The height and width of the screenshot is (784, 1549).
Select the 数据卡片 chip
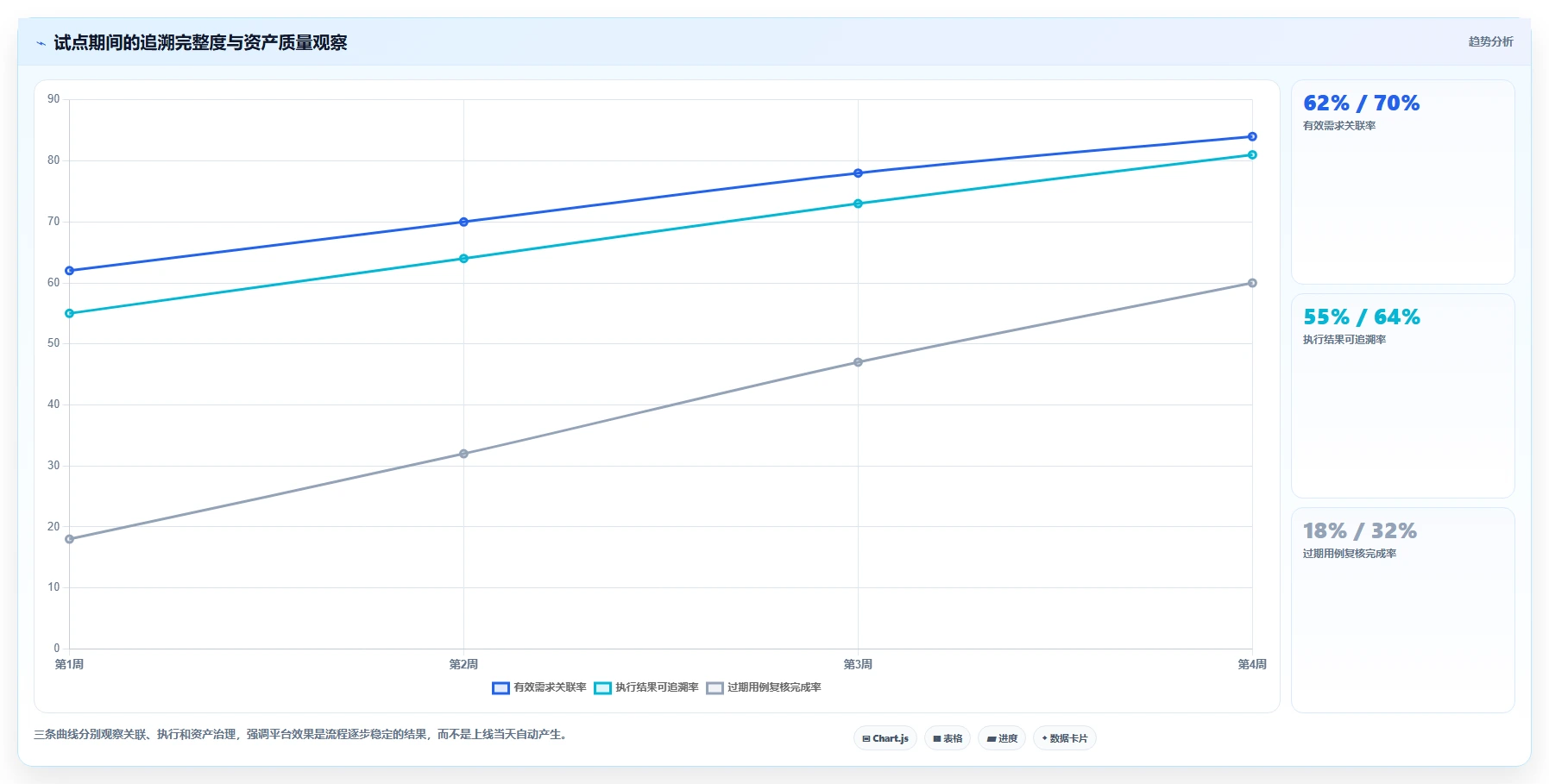1065,738
